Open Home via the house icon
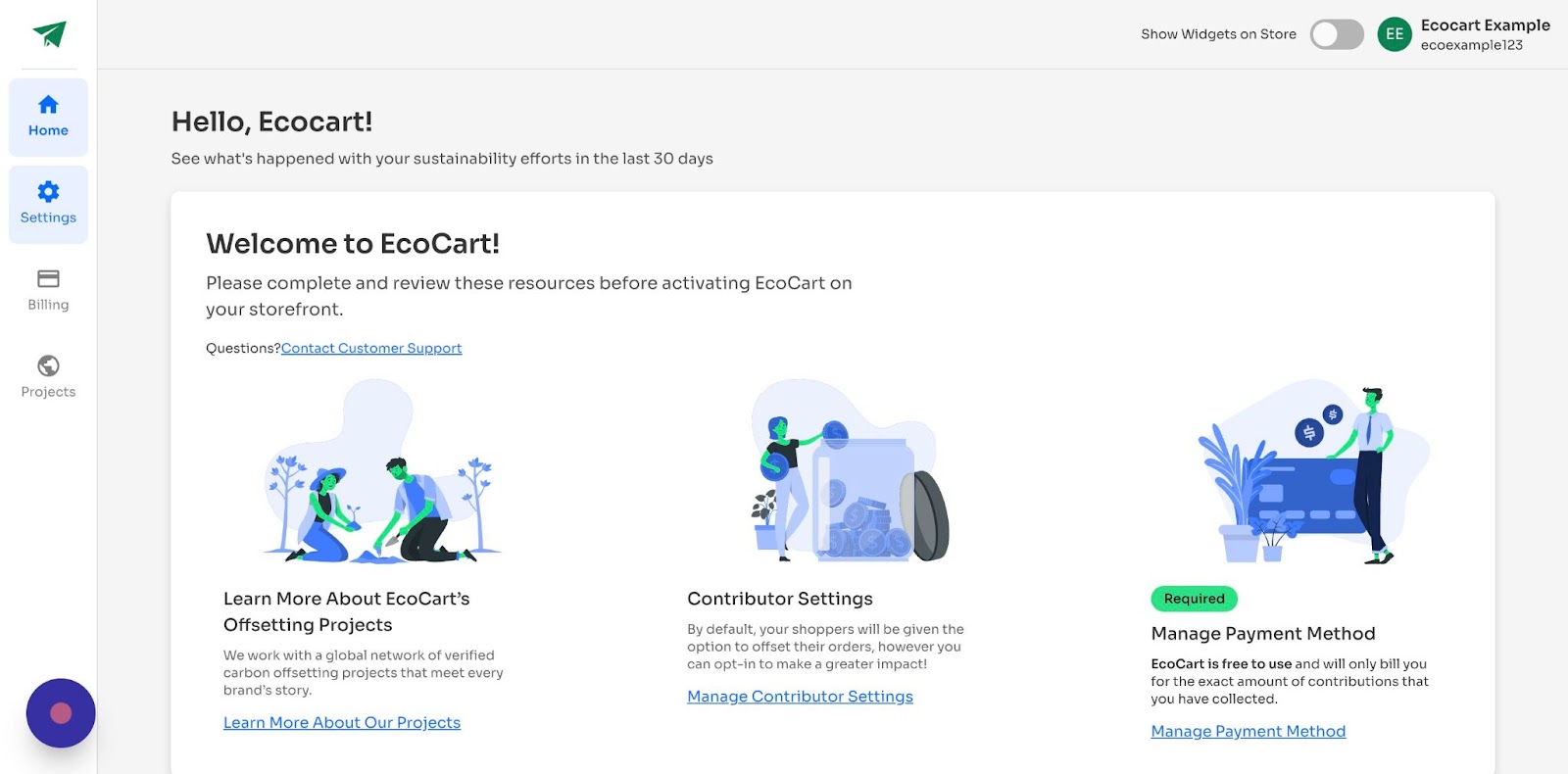The height and width of the screenshot is (774, 1568). [x=48, y=105]
